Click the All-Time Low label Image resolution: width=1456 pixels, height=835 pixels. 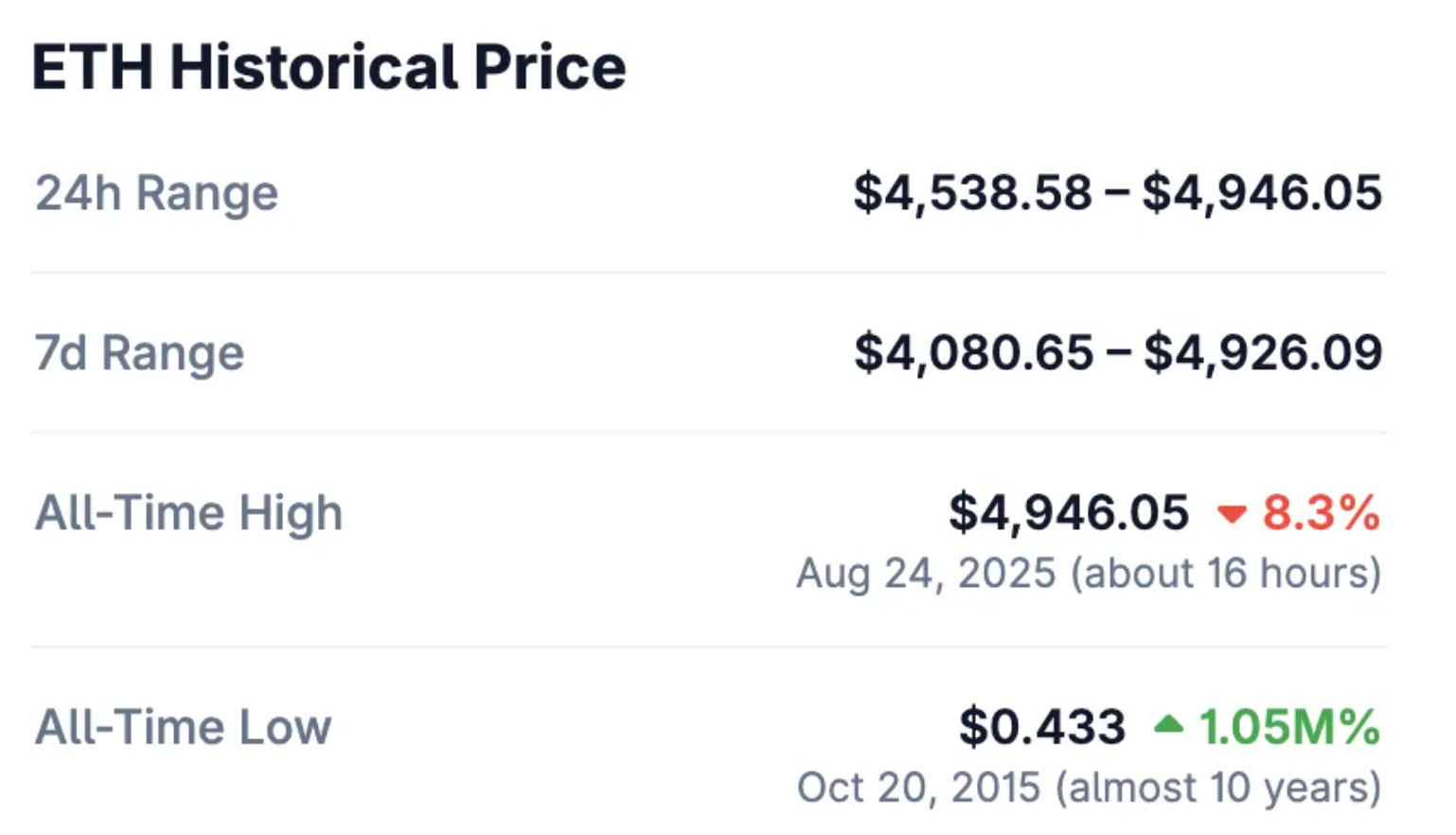pos(183,727)
